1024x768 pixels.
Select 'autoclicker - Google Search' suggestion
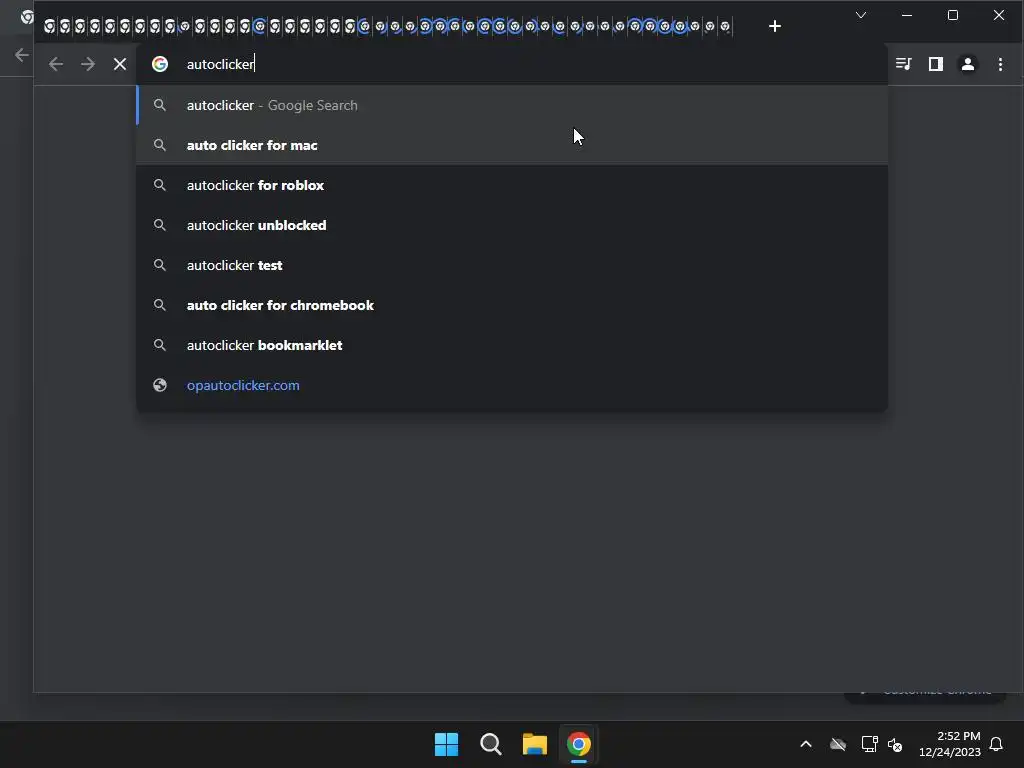(512, 105)
